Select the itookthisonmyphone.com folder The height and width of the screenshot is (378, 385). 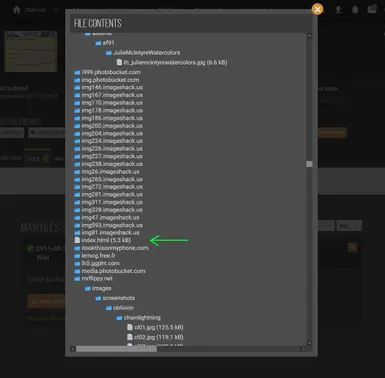coord(111,248)
